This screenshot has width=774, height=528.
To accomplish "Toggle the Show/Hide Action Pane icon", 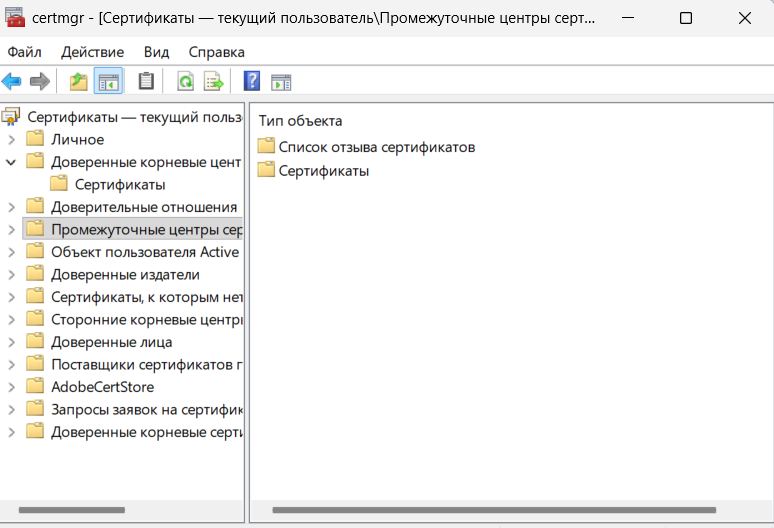I will [281, 82].
